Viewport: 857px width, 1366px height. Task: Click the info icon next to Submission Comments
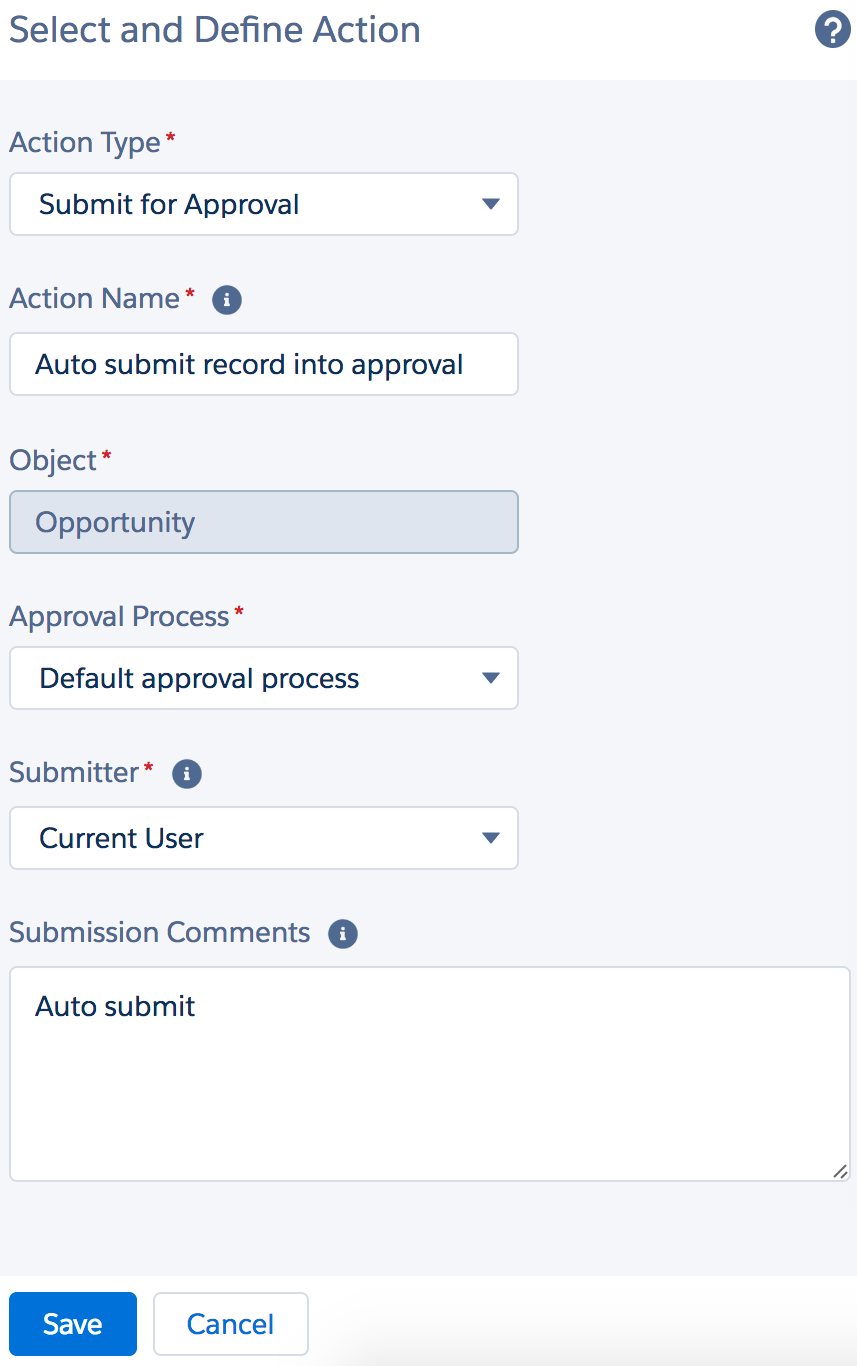point(343,934)
